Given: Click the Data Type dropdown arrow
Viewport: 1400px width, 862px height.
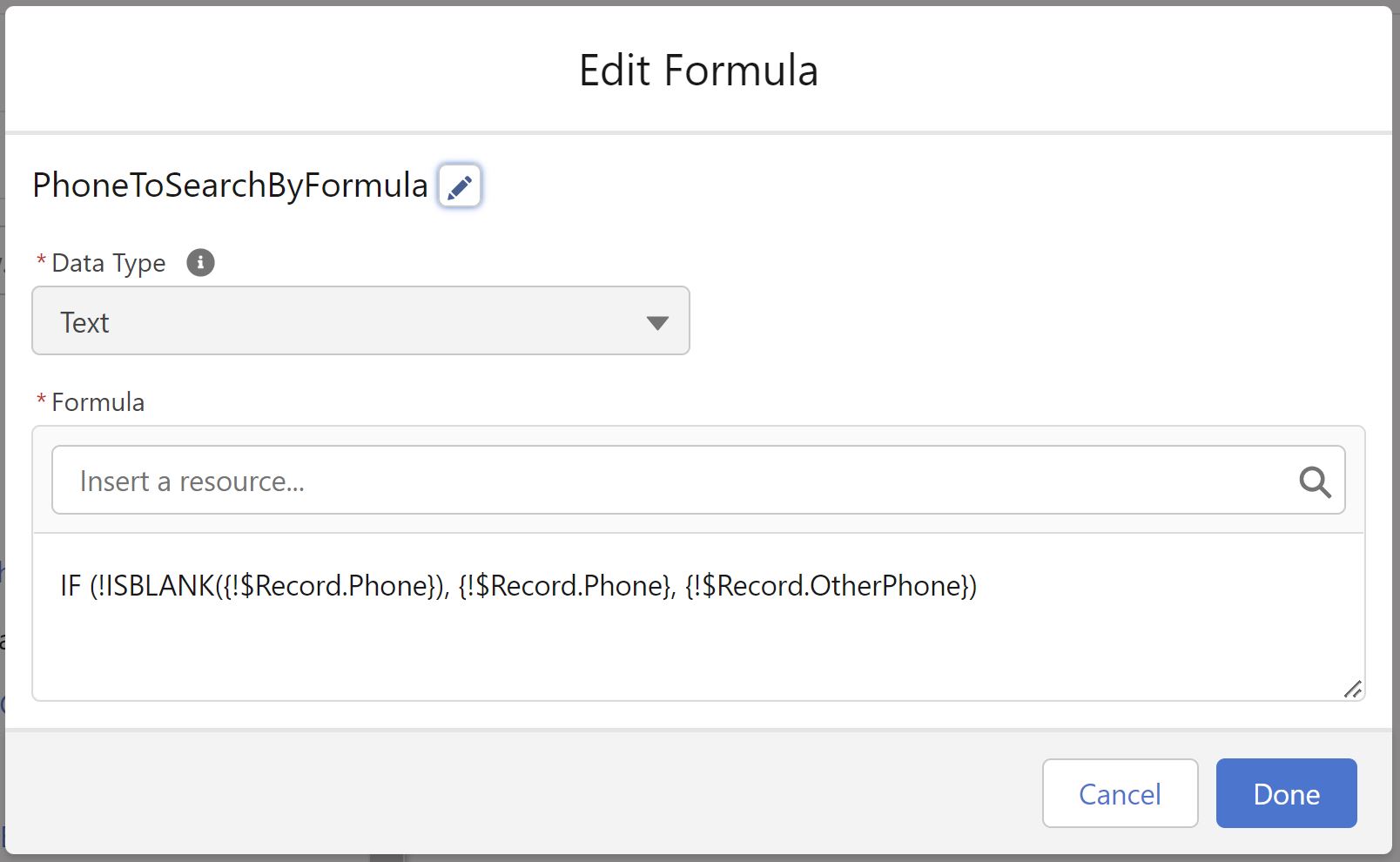Looking at the screenshot, I should pos(657,323).
